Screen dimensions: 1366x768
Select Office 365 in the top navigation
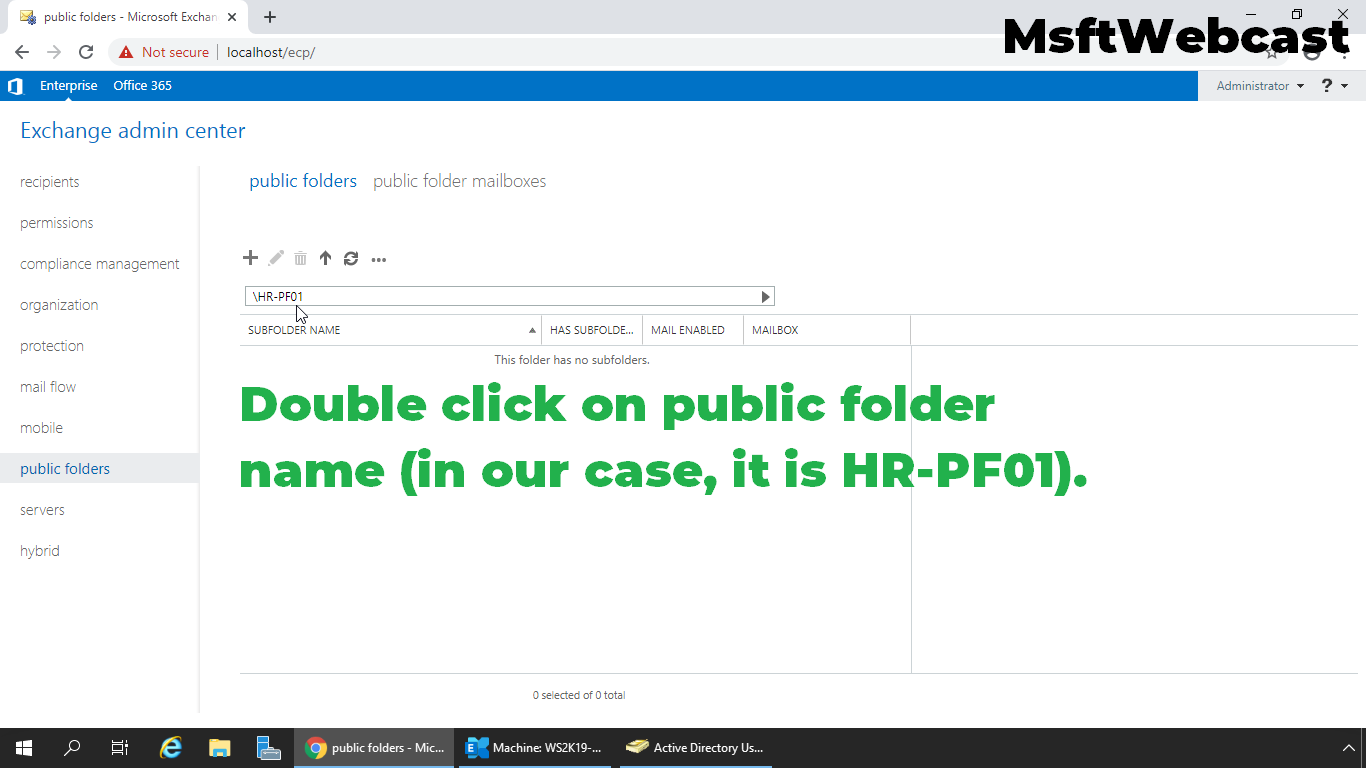pyautogui.click(x=142, y=86)
